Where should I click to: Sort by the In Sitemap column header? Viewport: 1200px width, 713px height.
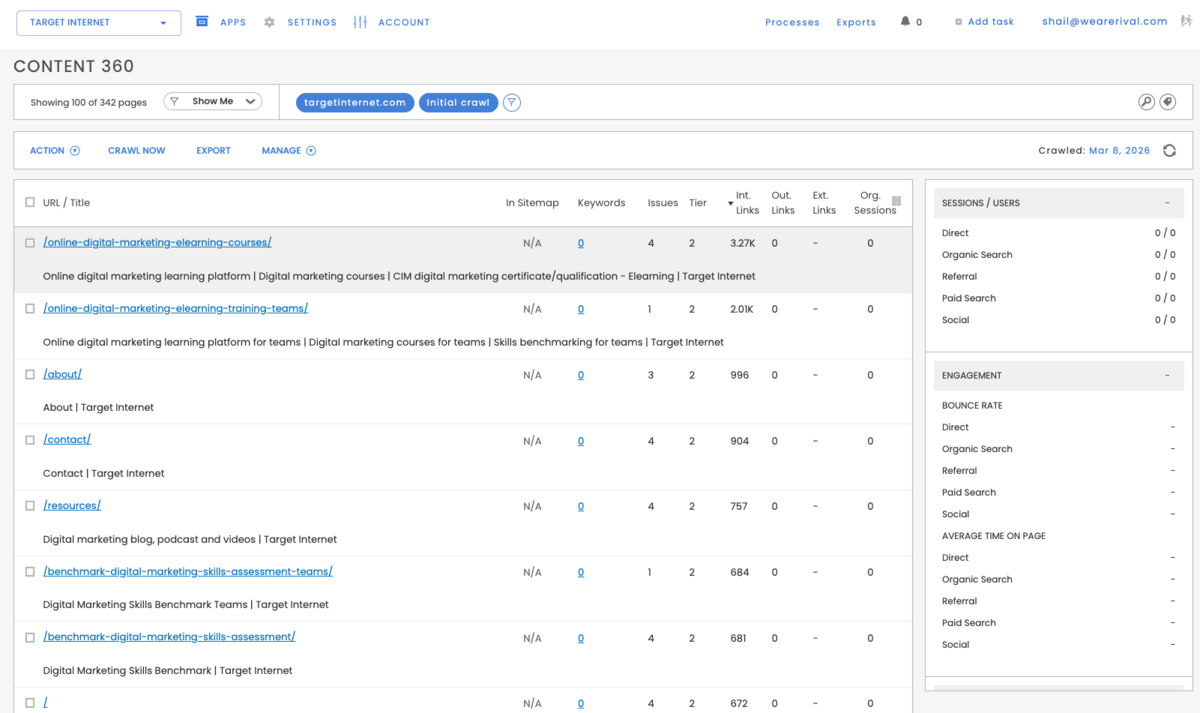532,203
